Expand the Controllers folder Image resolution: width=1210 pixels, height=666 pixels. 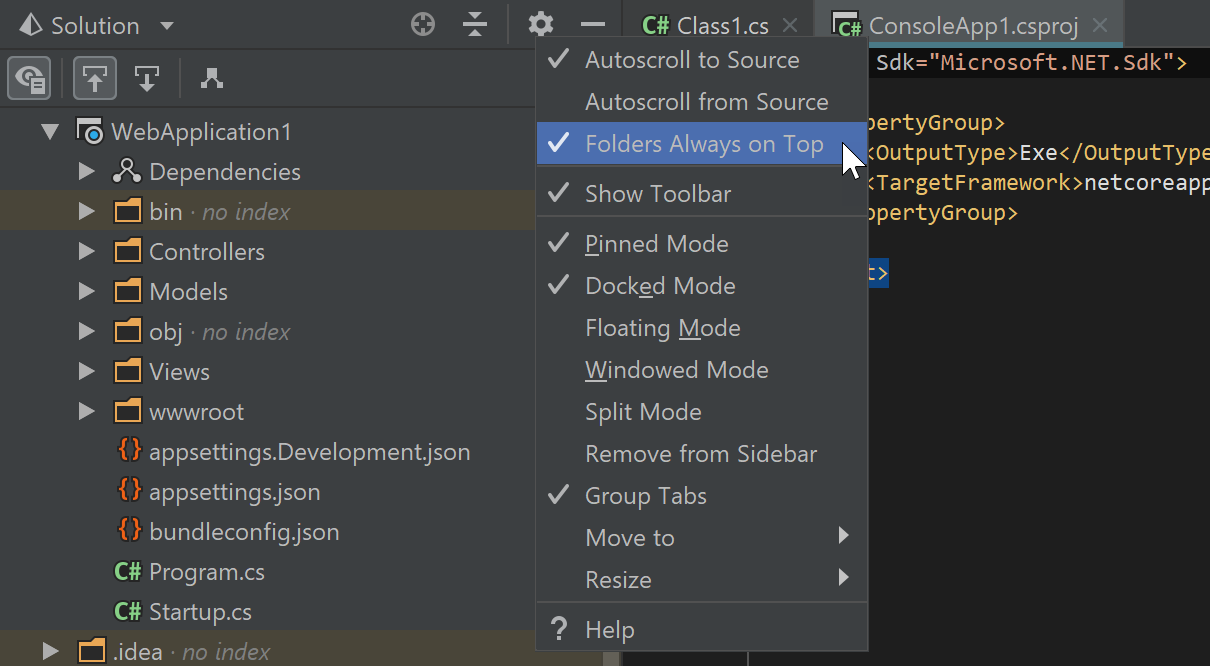click(87, 252)
